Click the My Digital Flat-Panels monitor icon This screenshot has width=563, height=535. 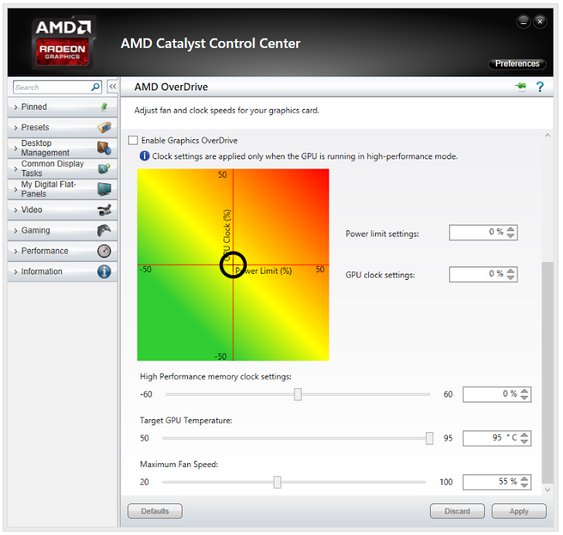click(x=104, y=189)
